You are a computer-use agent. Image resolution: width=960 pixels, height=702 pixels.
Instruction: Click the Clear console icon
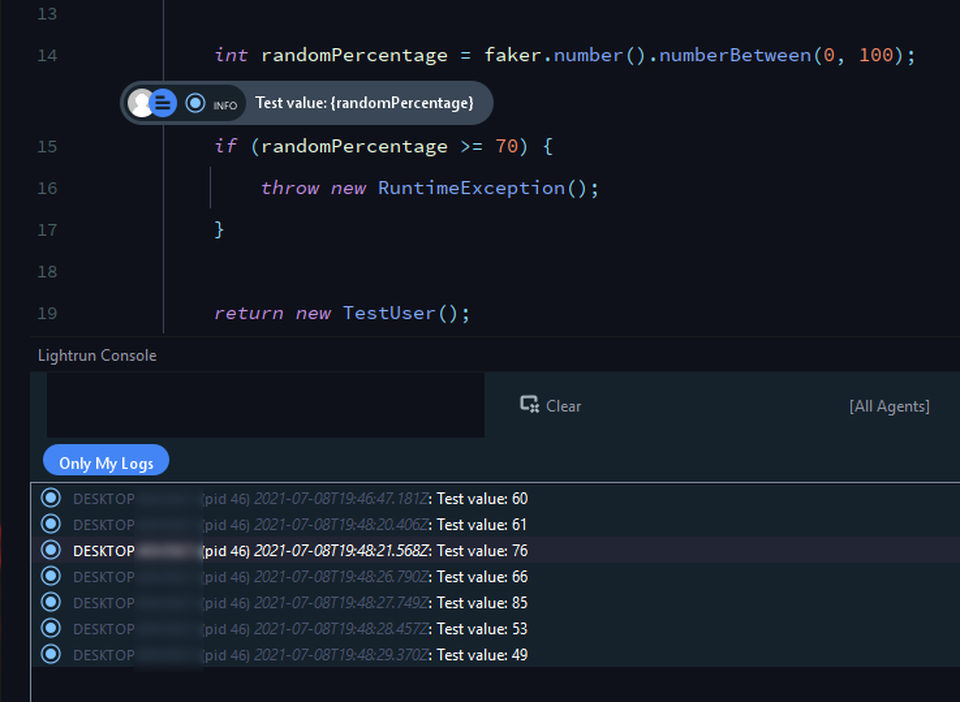(529, 405)
